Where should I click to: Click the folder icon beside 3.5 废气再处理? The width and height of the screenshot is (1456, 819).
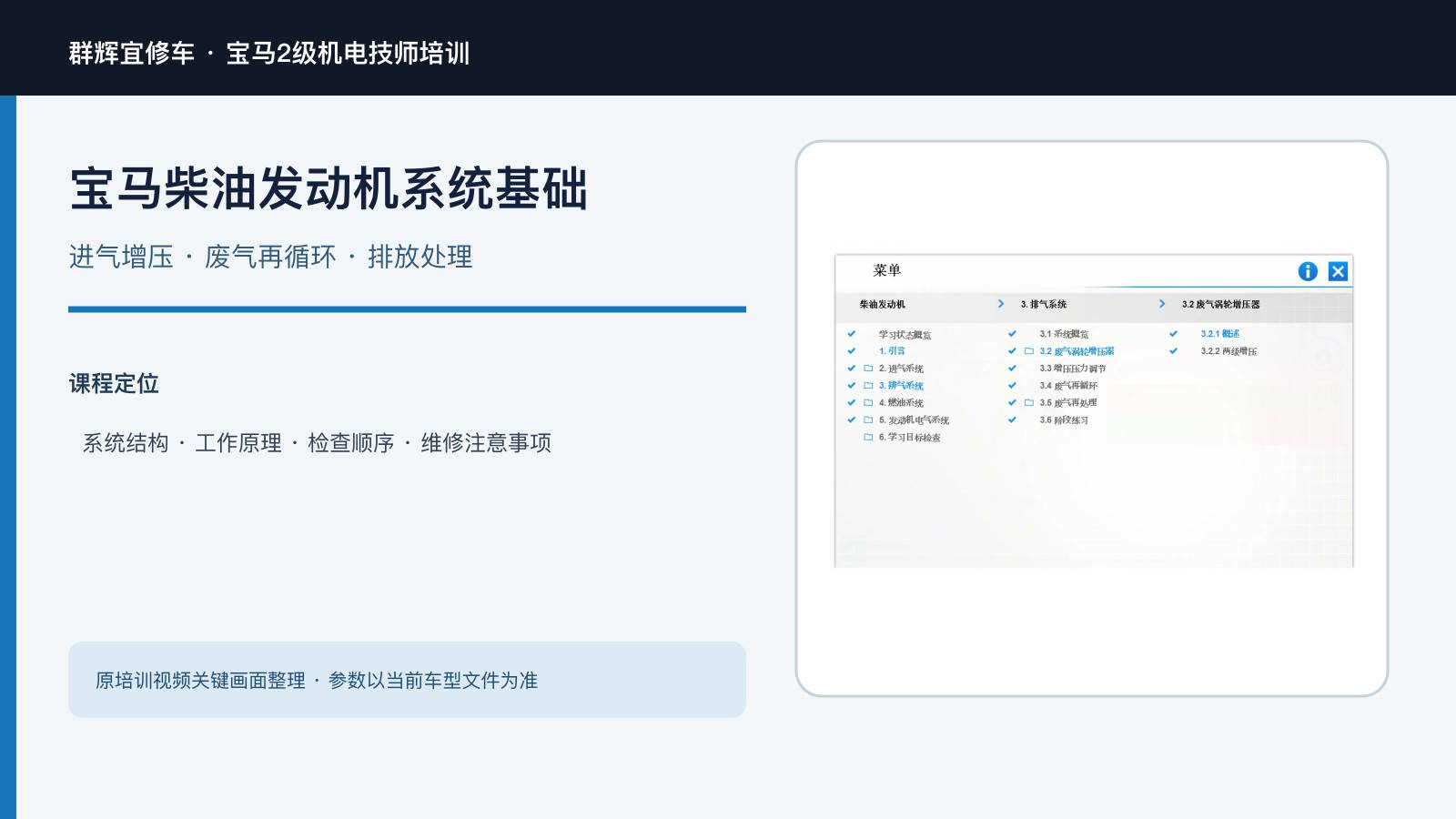1029,402
